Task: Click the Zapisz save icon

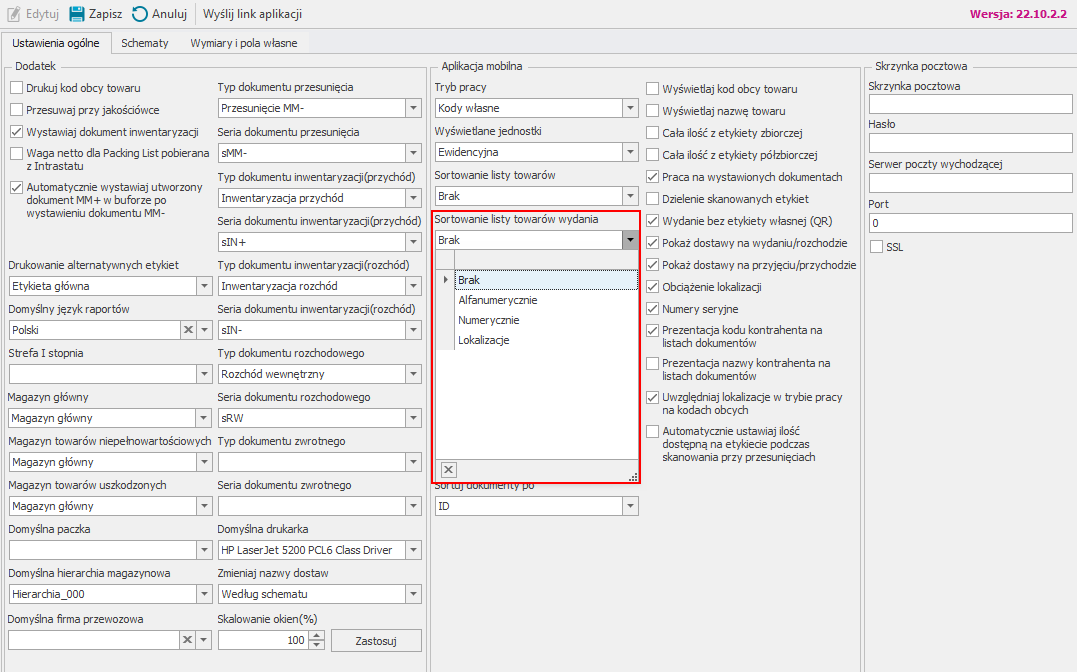Action: (77, 14)
